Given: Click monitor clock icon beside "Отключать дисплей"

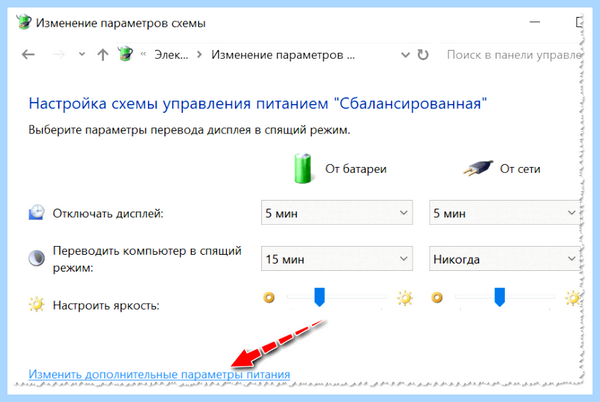Looking at the screenshot, I should coord(37,212).
